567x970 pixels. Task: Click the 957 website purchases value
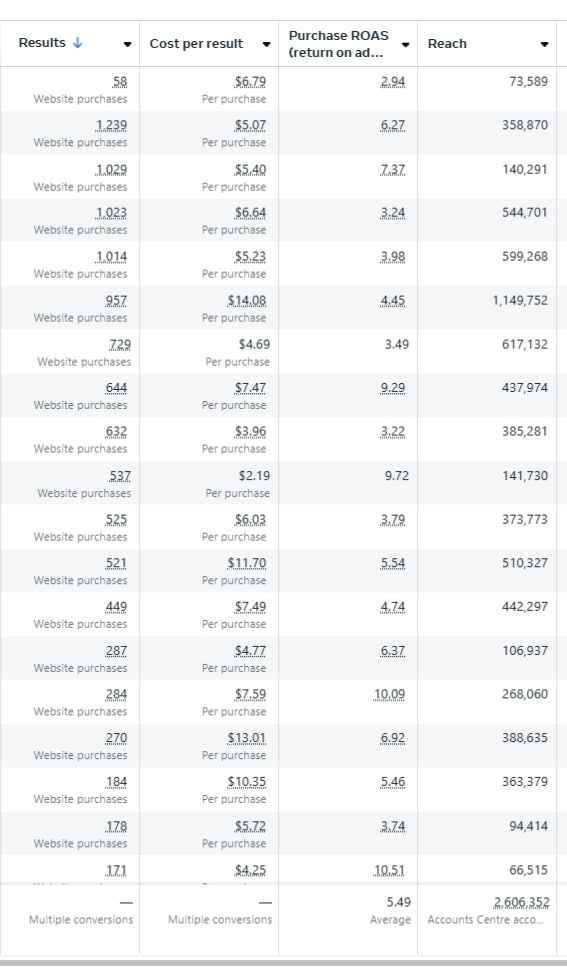pos(116,300)
